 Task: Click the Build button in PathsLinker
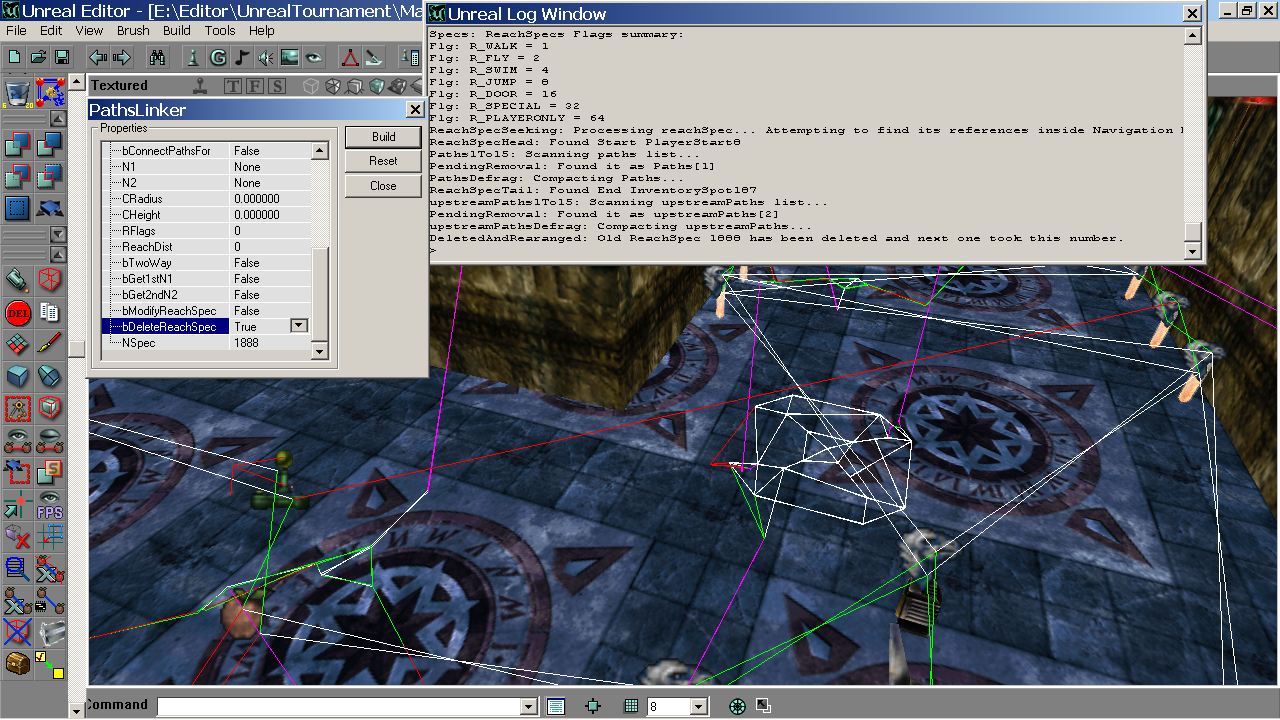[x=383, y=137]
